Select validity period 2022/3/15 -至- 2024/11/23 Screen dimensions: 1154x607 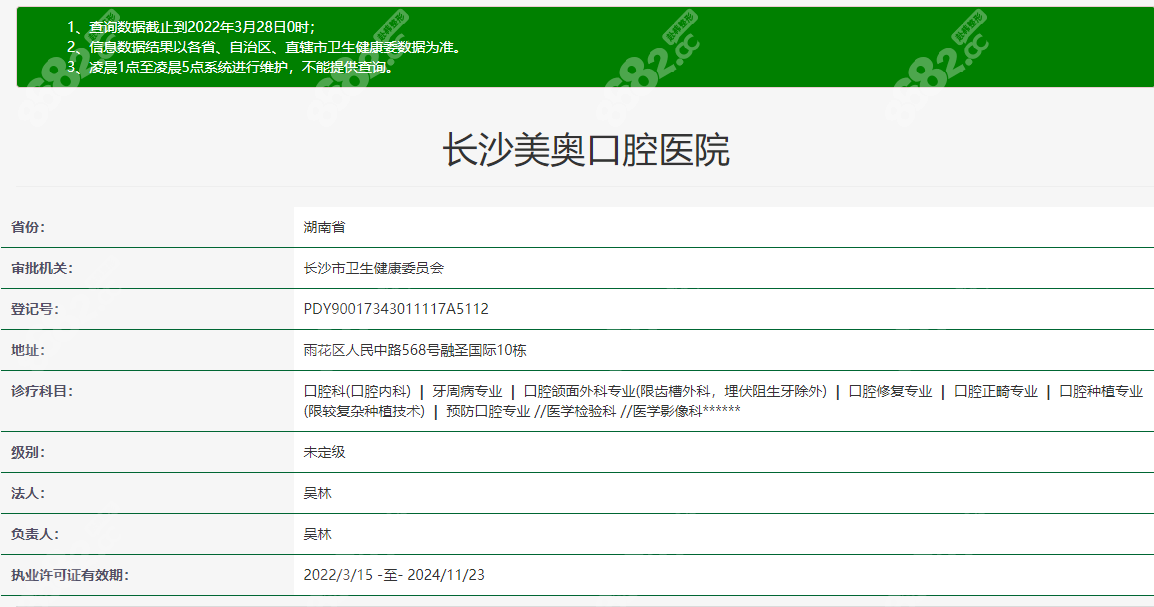[394, 575]
